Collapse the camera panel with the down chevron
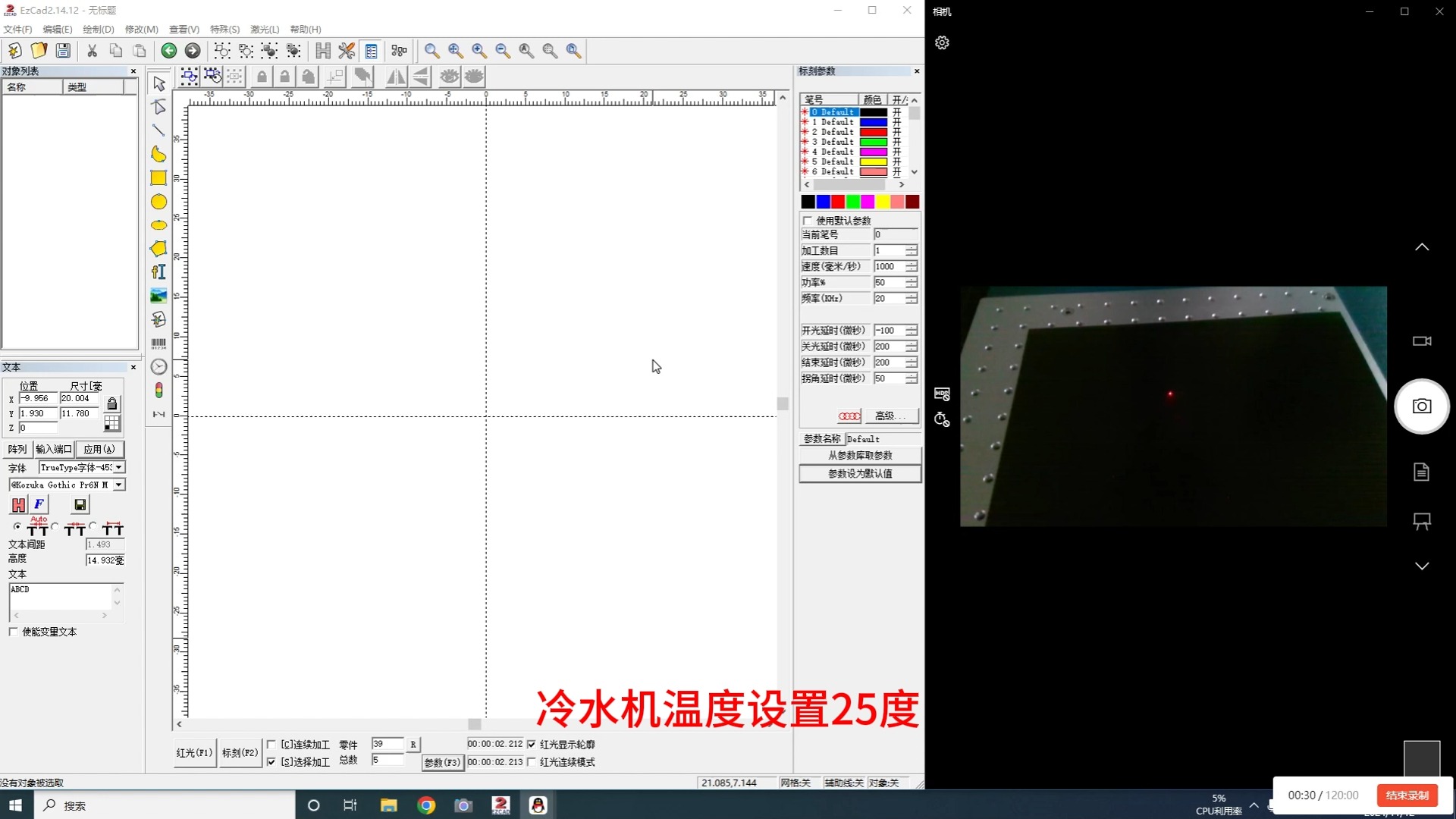The width and height of the screenshot is (1456, 819). tap(1421, 566)
